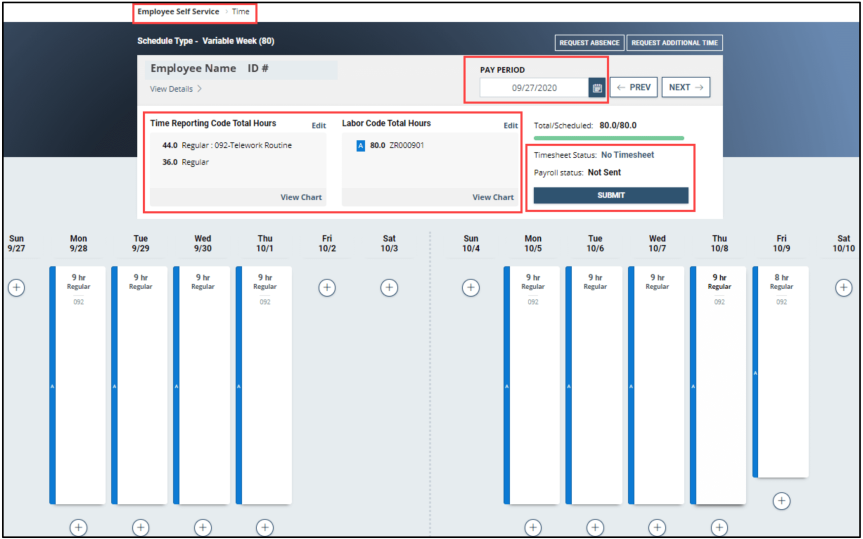Add time entry for Sun 9/27
The width and height of the screenshot is (863, 539).
coord(17,288)
